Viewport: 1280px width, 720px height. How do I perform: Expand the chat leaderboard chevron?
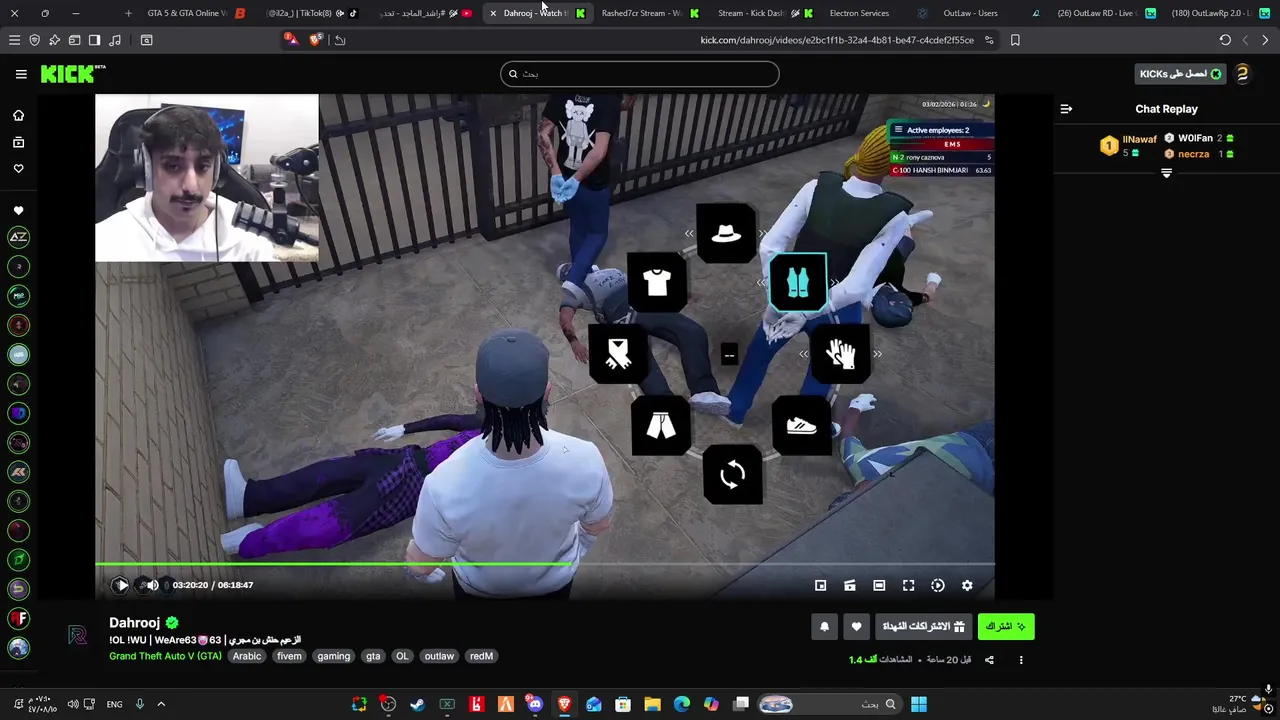click(1166, 174)
